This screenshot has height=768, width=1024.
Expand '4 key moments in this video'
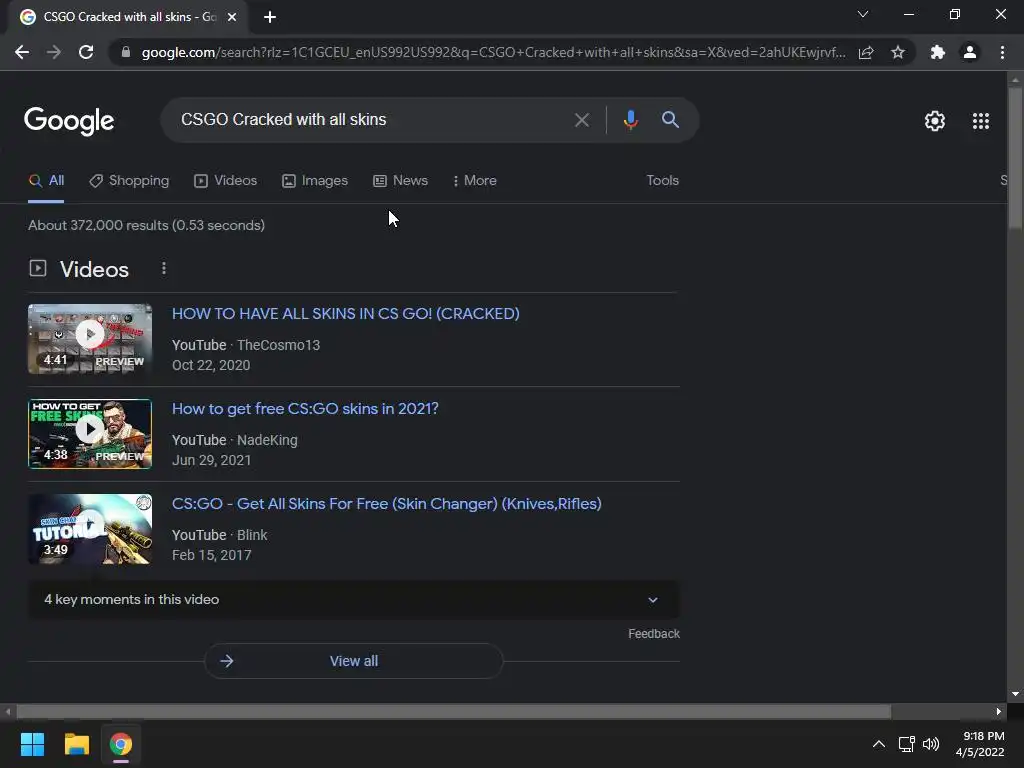353,600
